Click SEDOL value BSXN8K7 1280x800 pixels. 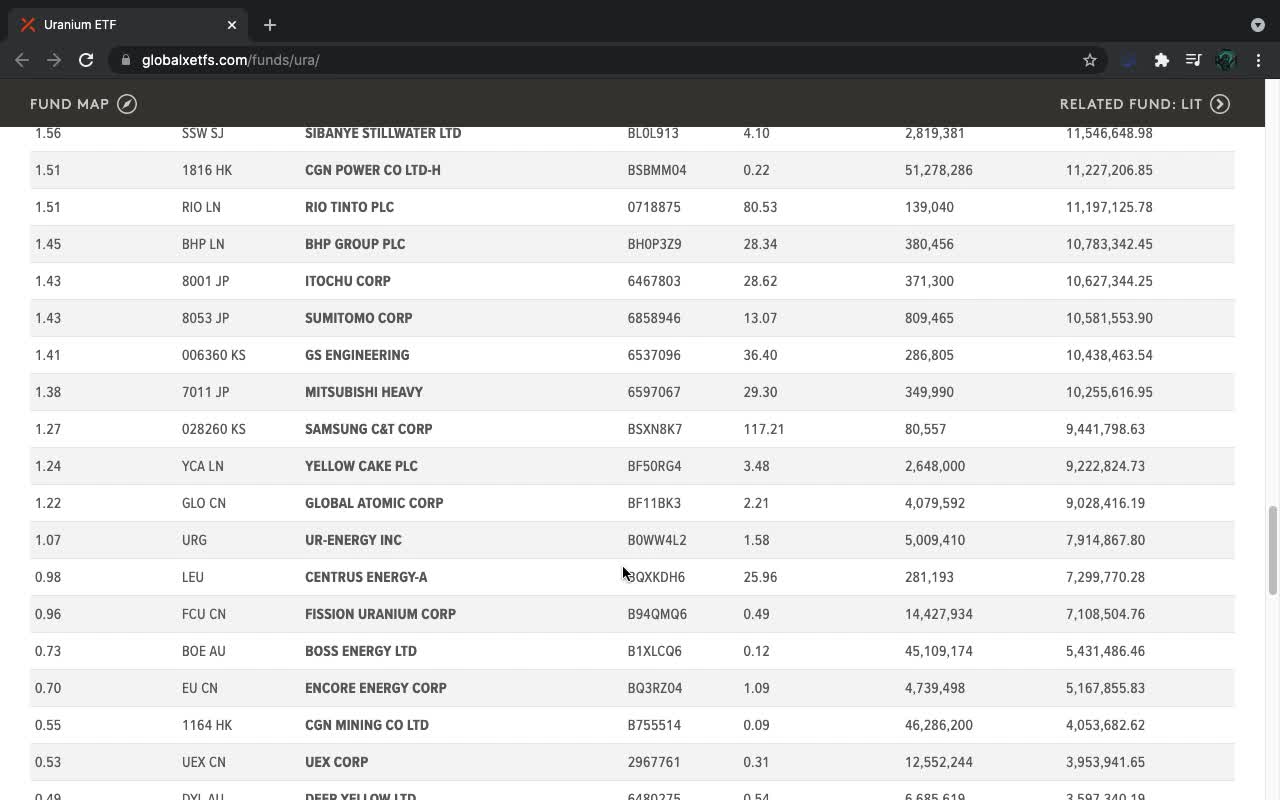pos(655,429)
